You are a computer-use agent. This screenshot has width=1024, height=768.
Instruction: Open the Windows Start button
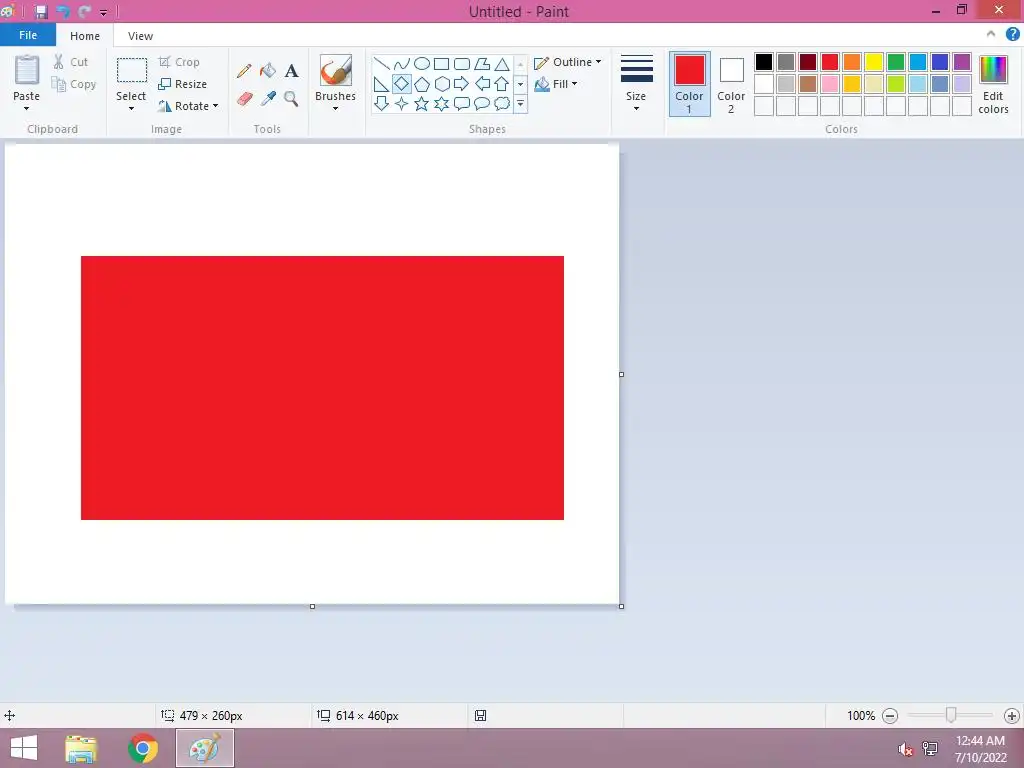[24, 748]
